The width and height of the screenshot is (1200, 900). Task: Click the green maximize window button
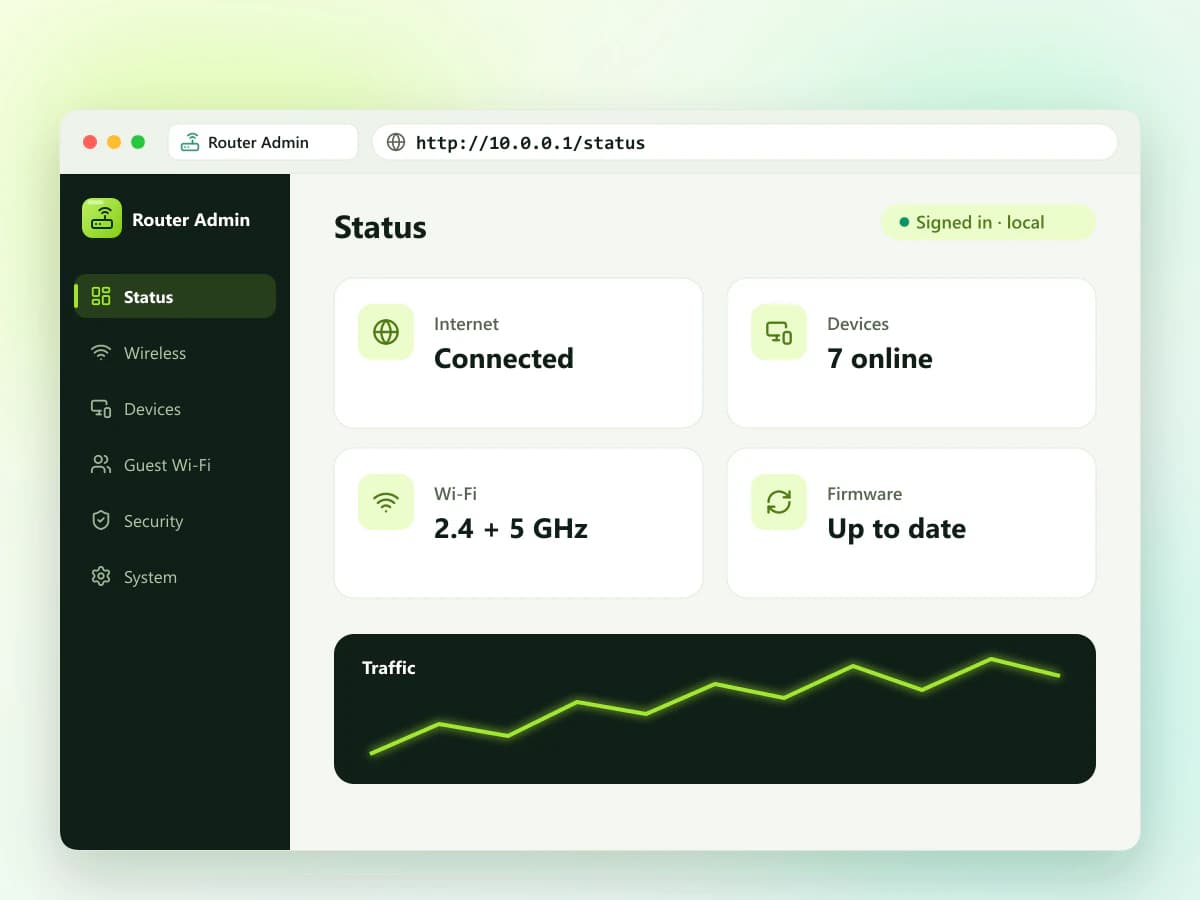[138, 142]
